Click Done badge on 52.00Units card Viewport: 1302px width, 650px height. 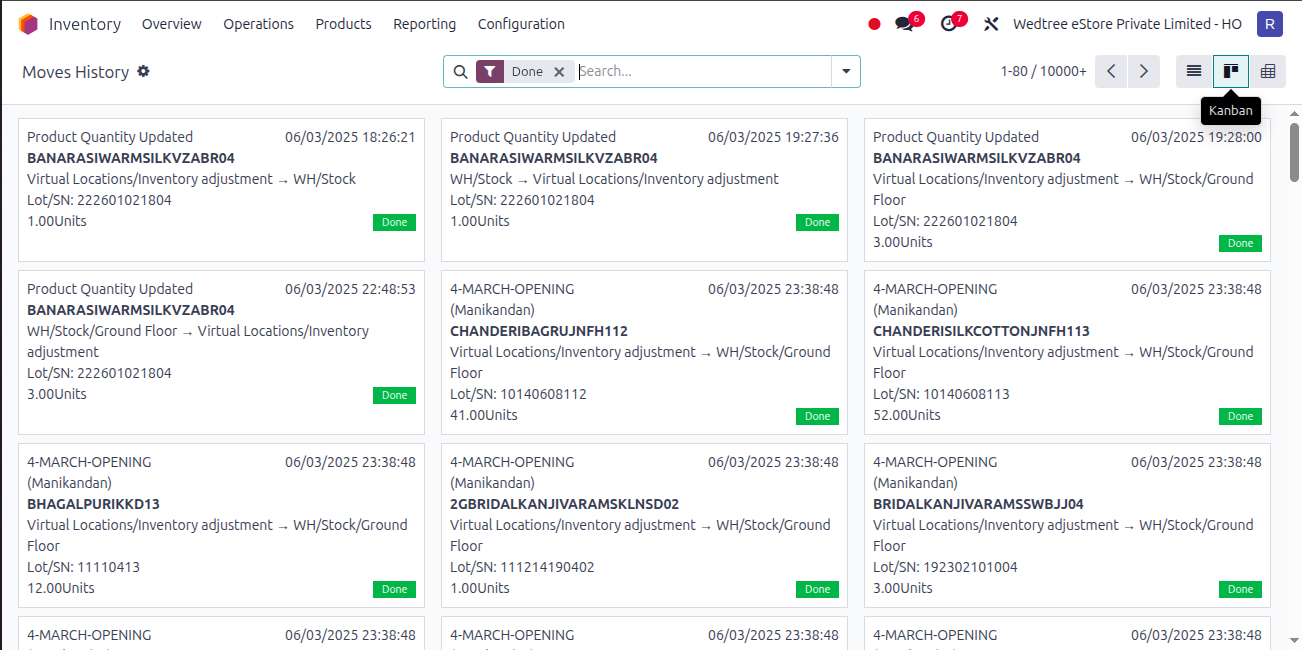(1240, 416)
